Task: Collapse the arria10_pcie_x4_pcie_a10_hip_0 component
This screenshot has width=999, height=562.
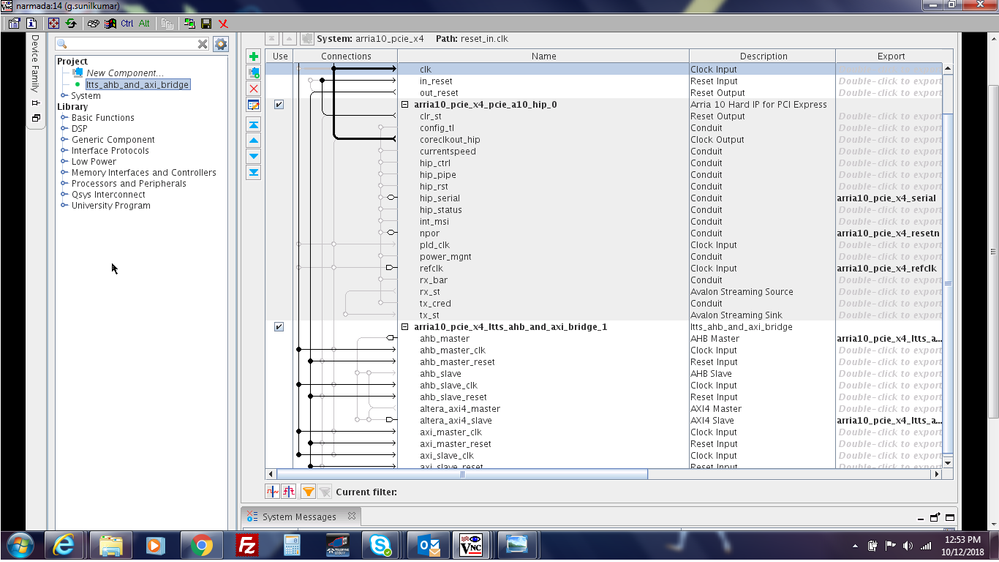Action: 405,104
